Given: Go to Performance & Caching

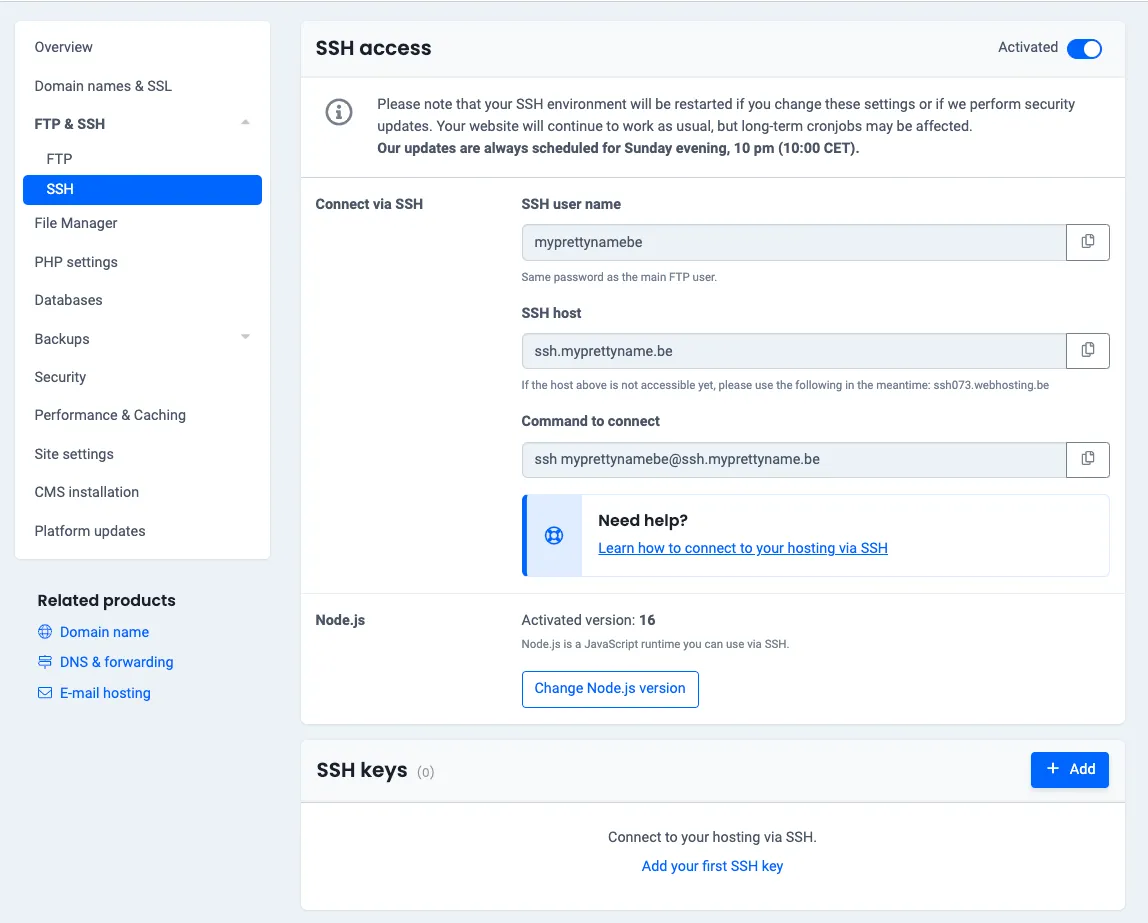Looking at the screenshot, I should [x=110, y=415].
